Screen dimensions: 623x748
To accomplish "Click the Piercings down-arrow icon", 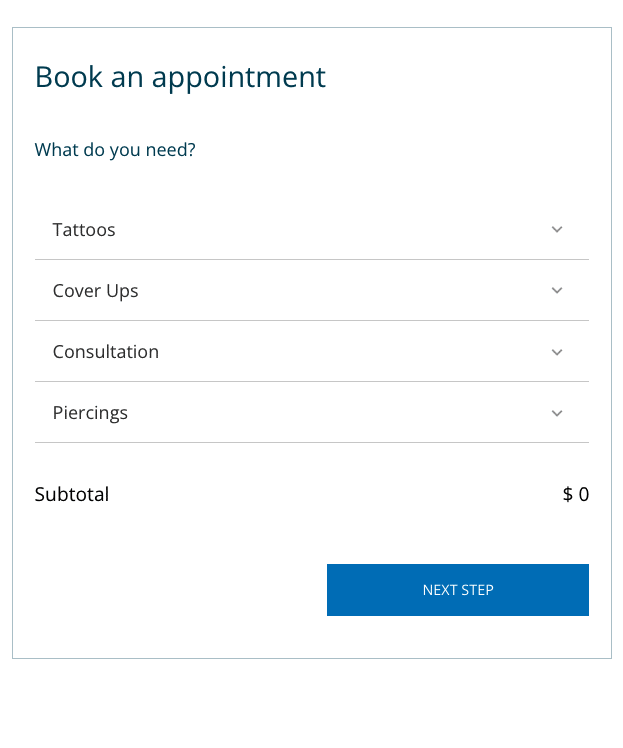I will (557, 413).
